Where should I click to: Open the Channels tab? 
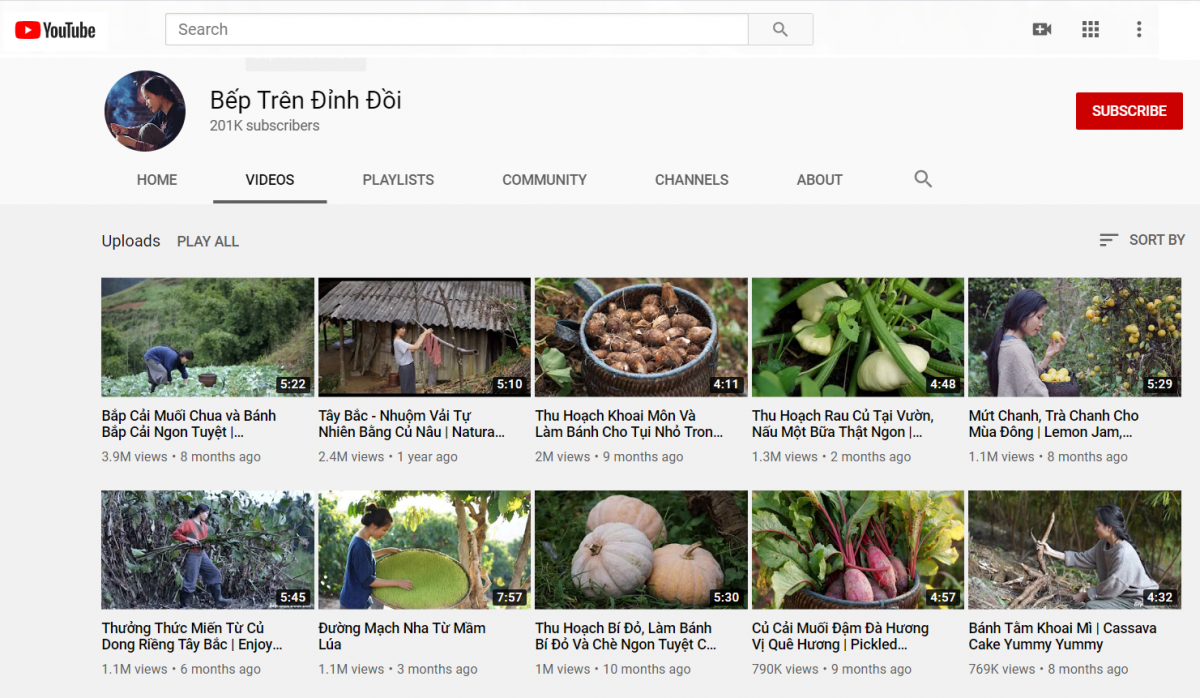click(691, 180)
